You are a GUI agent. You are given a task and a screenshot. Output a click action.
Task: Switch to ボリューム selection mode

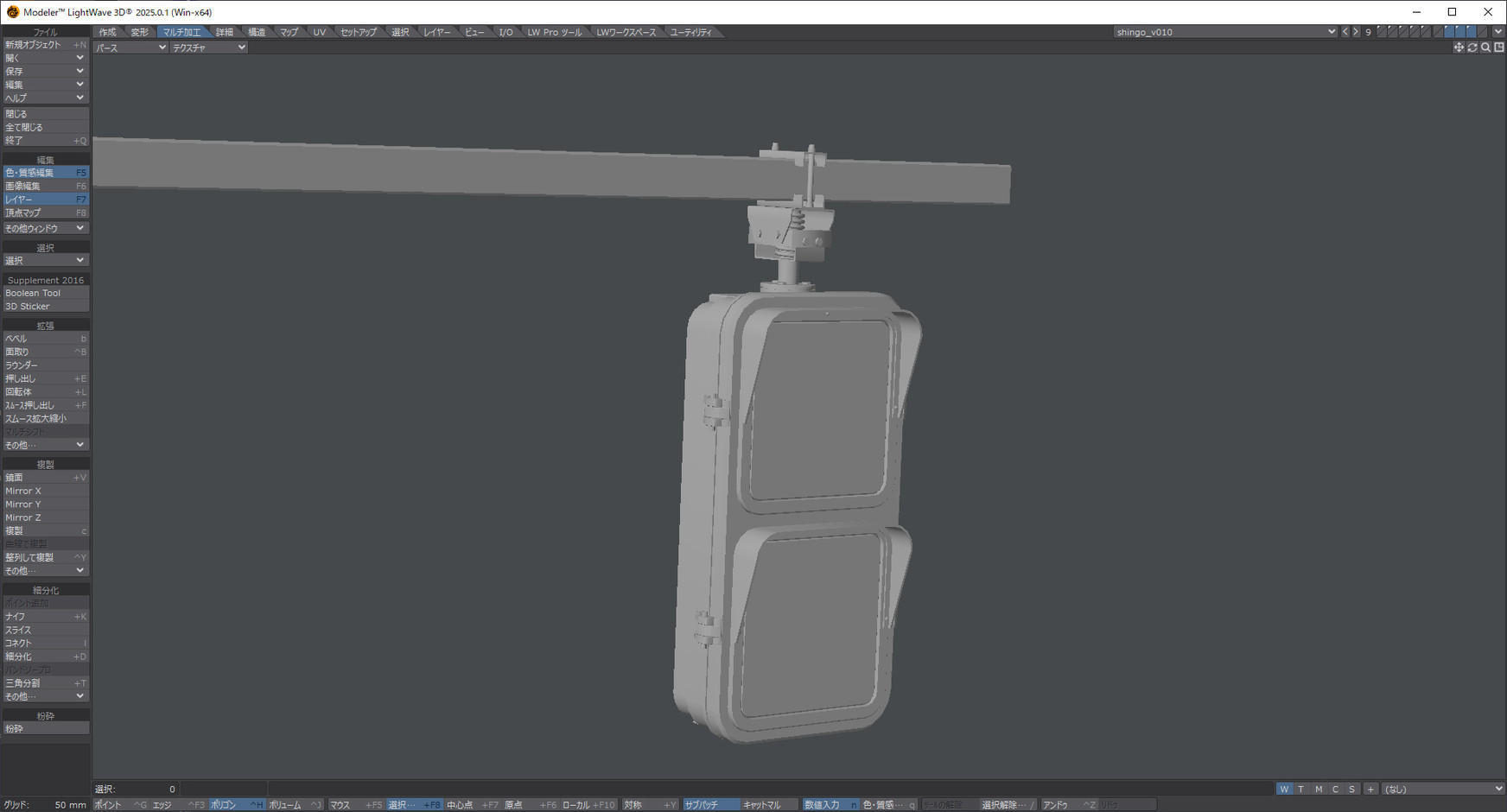(x=295, y=804)
